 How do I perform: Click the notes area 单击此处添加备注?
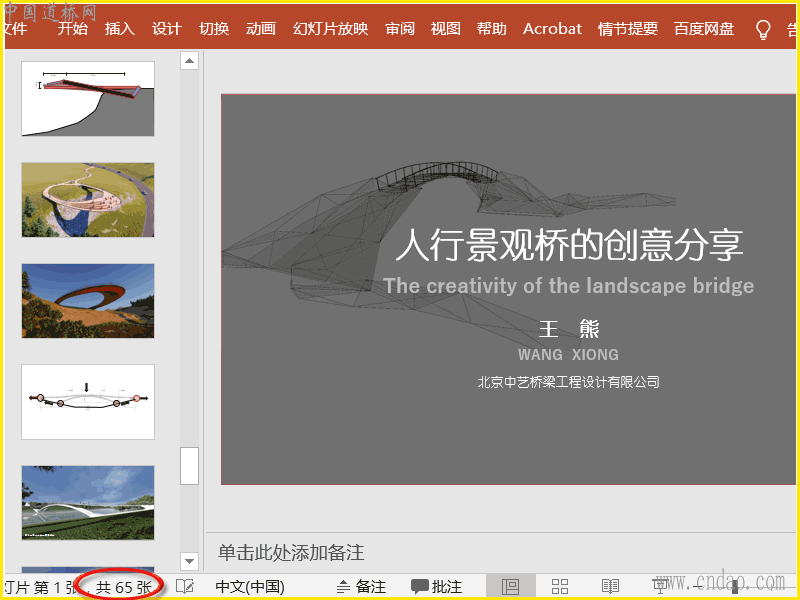(x=291, y=552)
